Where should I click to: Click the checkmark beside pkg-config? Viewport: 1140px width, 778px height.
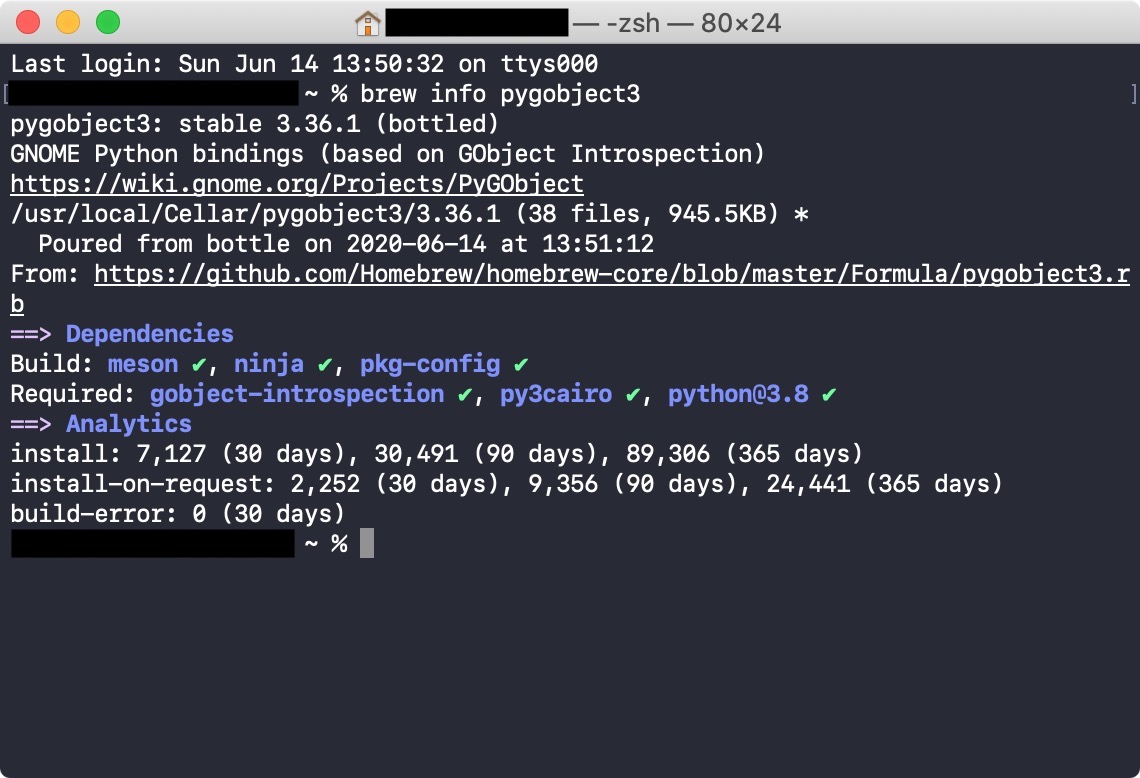521,364
